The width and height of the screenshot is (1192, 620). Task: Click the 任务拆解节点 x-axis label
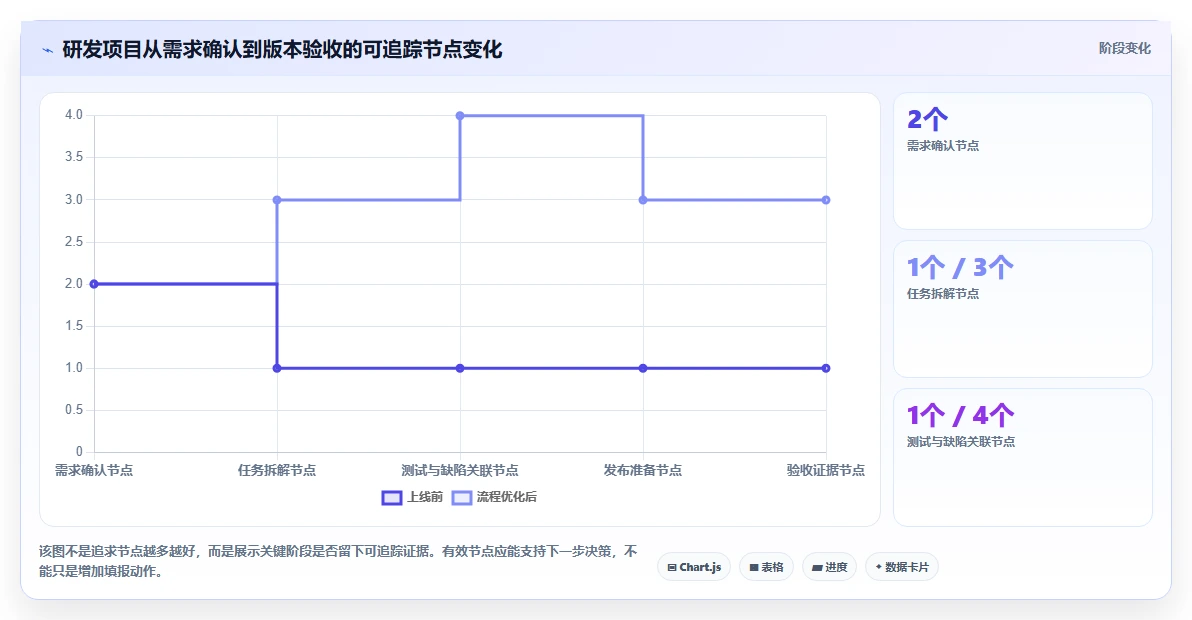(x=277, y=470)
